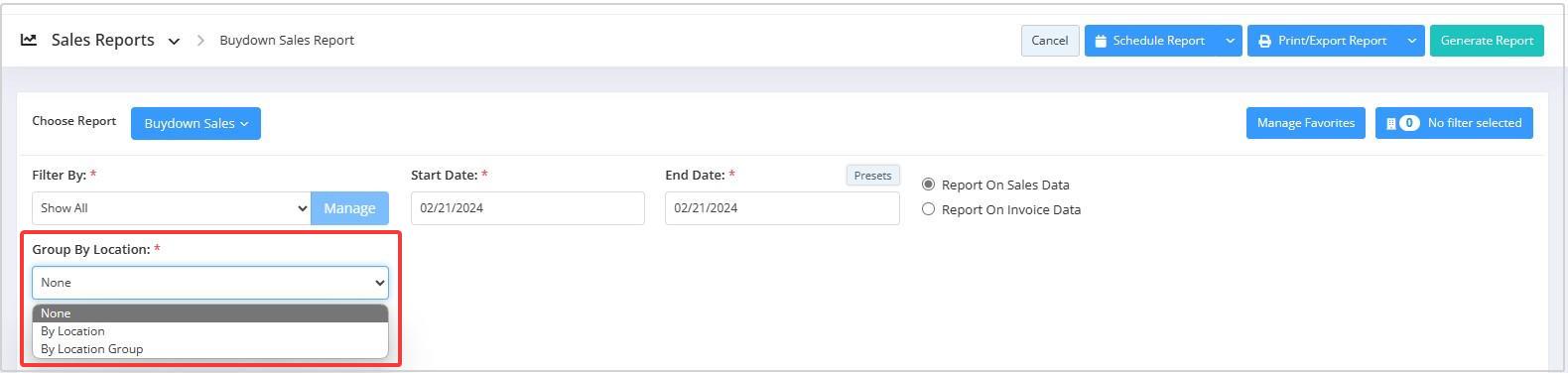Viewport: 1568px width, 373px height.
Task: Open Manage Favorites
Action: [x=1306, y=123]
